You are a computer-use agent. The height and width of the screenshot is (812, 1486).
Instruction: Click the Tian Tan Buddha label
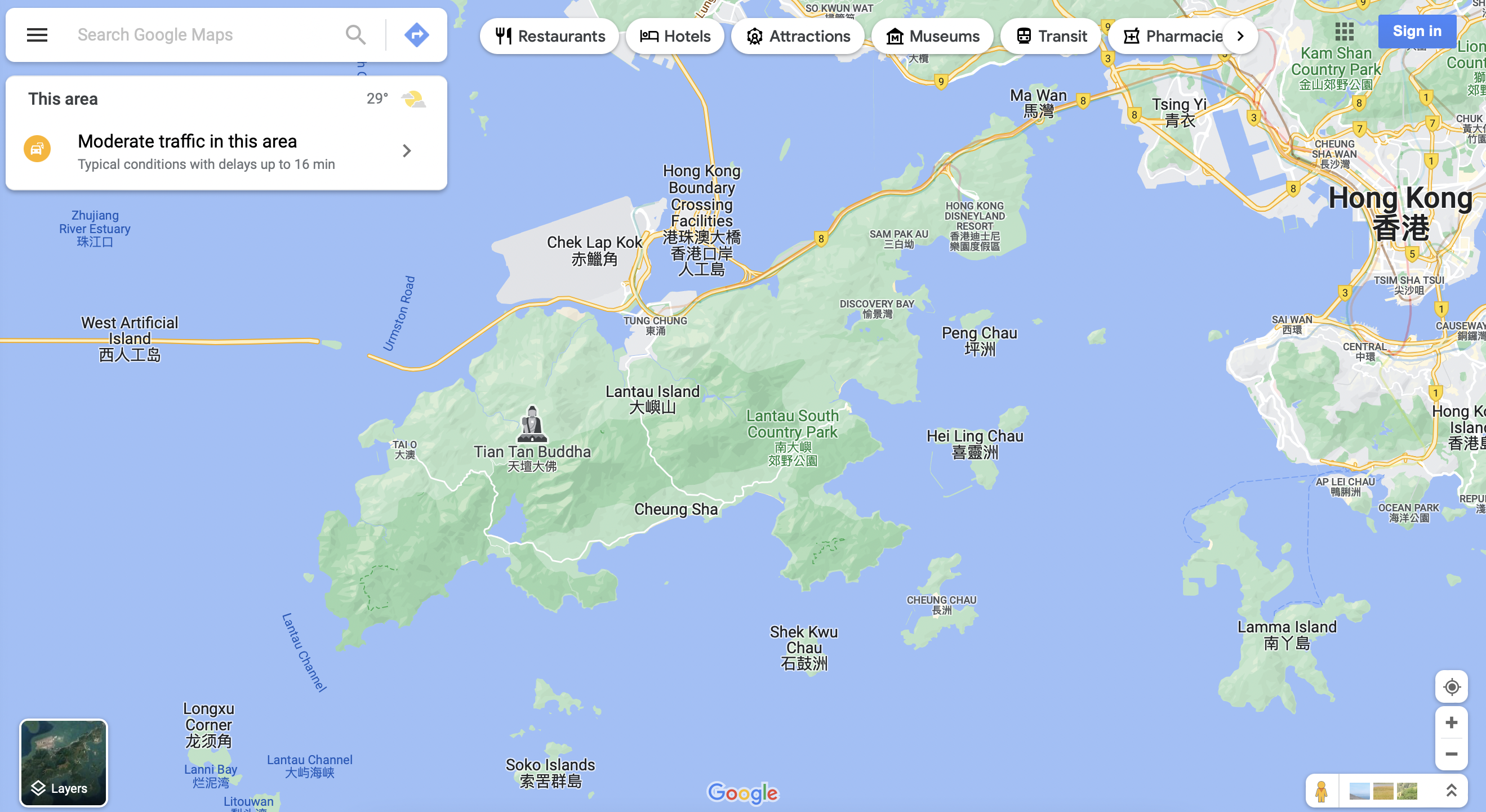tap(532, 458)
